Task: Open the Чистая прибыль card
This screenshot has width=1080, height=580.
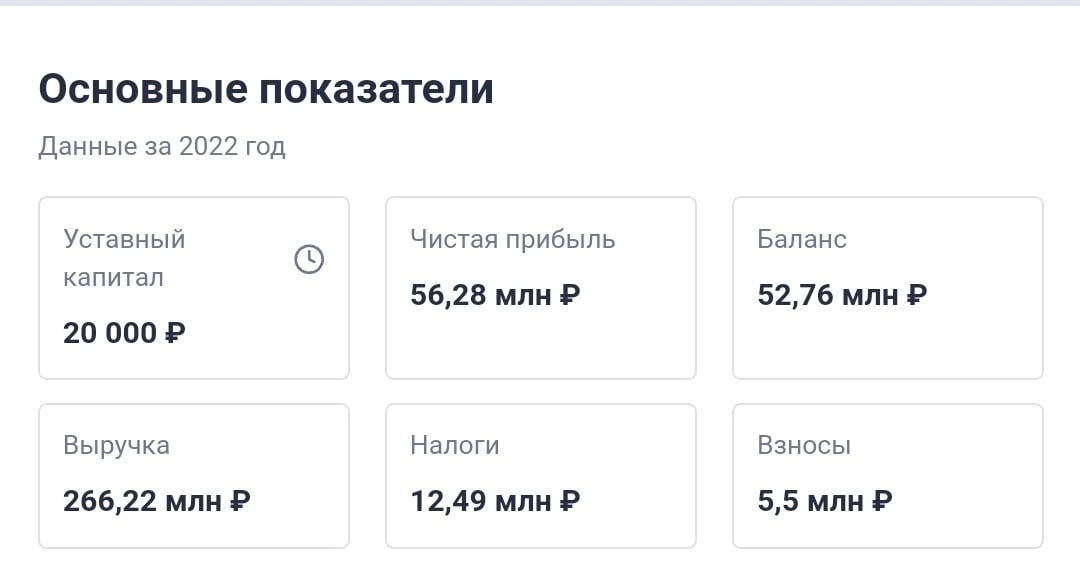Action: [x=541, y=288]
